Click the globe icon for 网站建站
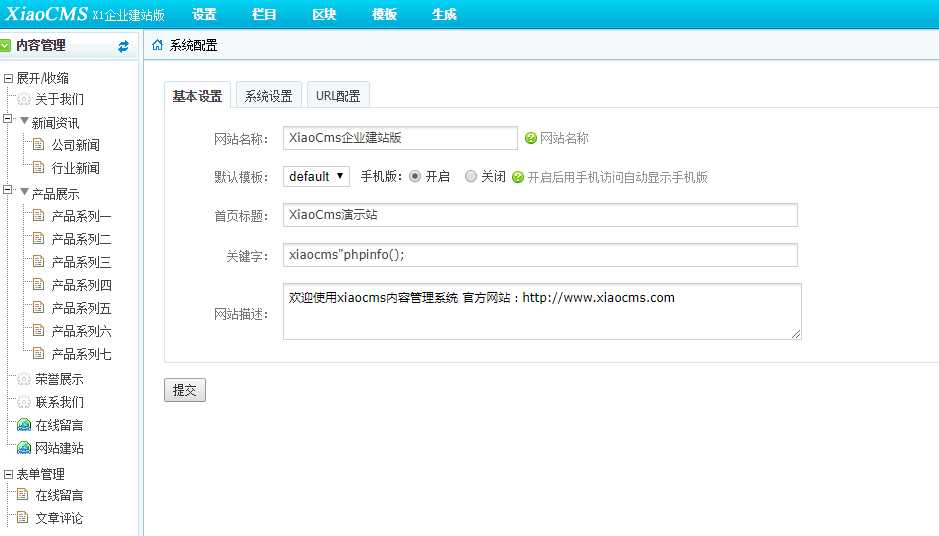This screenshot has height=536, width=939. click(23, 447)
